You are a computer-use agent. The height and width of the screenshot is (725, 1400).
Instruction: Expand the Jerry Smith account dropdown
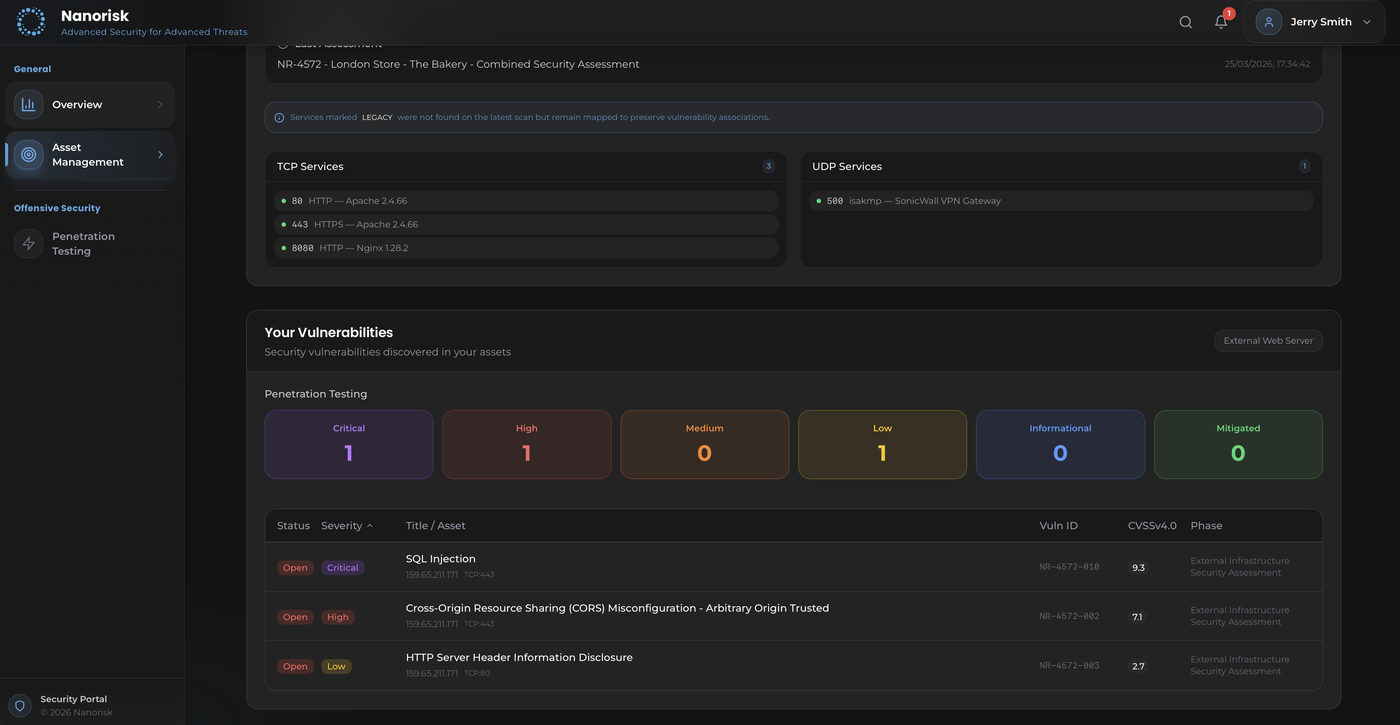[x=1367, y=22]
